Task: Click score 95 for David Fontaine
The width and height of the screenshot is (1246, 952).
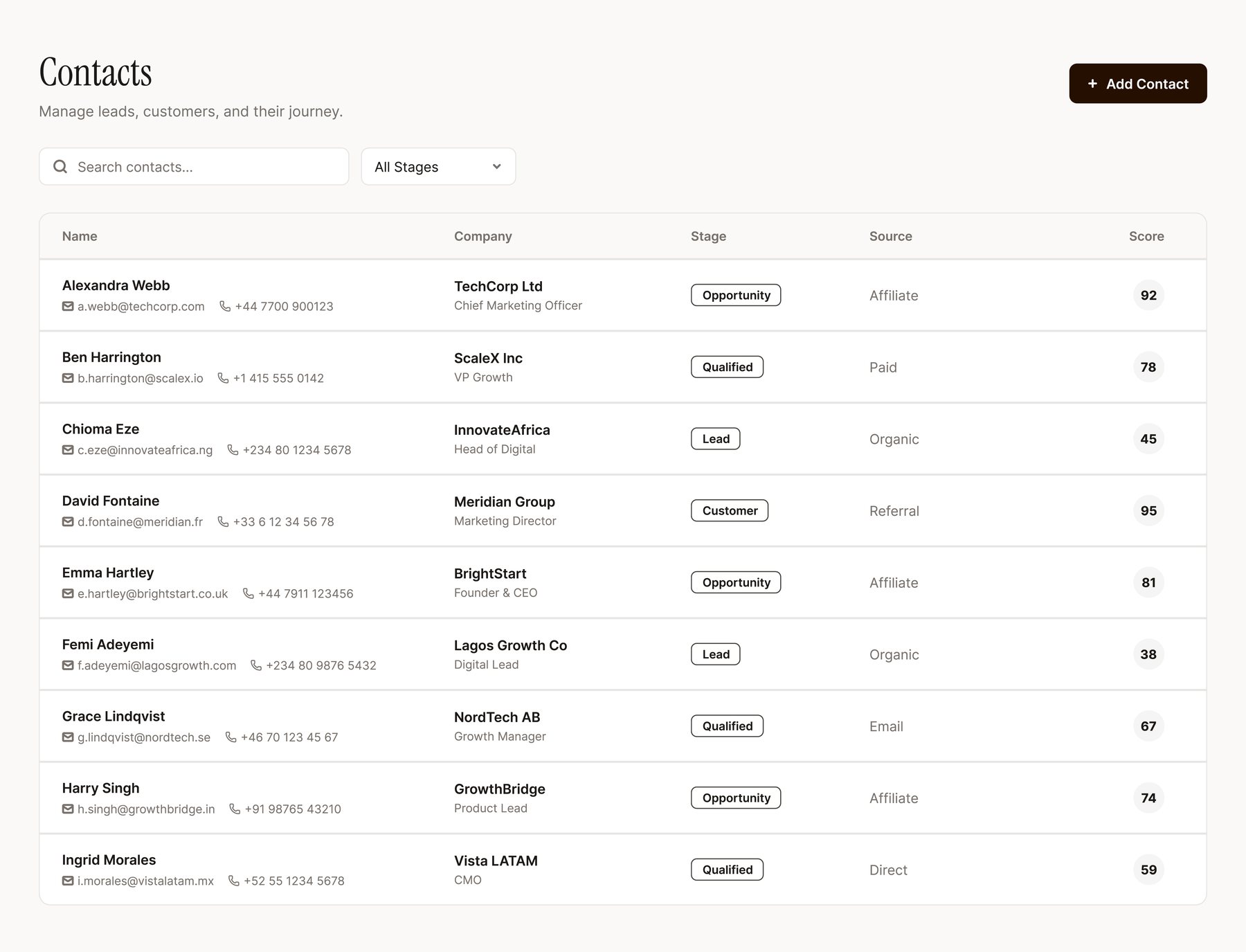Action: click(x=1148, y=511)
